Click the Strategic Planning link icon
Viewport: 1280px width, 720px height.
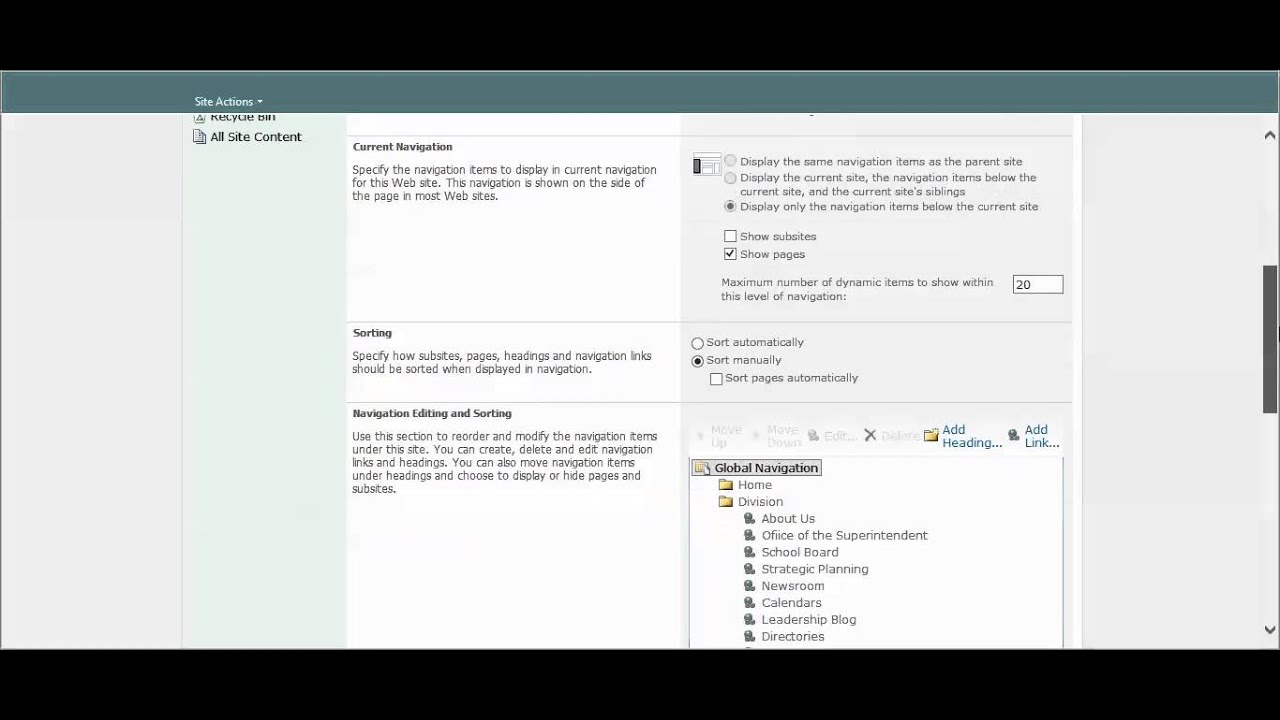point(749,569)
